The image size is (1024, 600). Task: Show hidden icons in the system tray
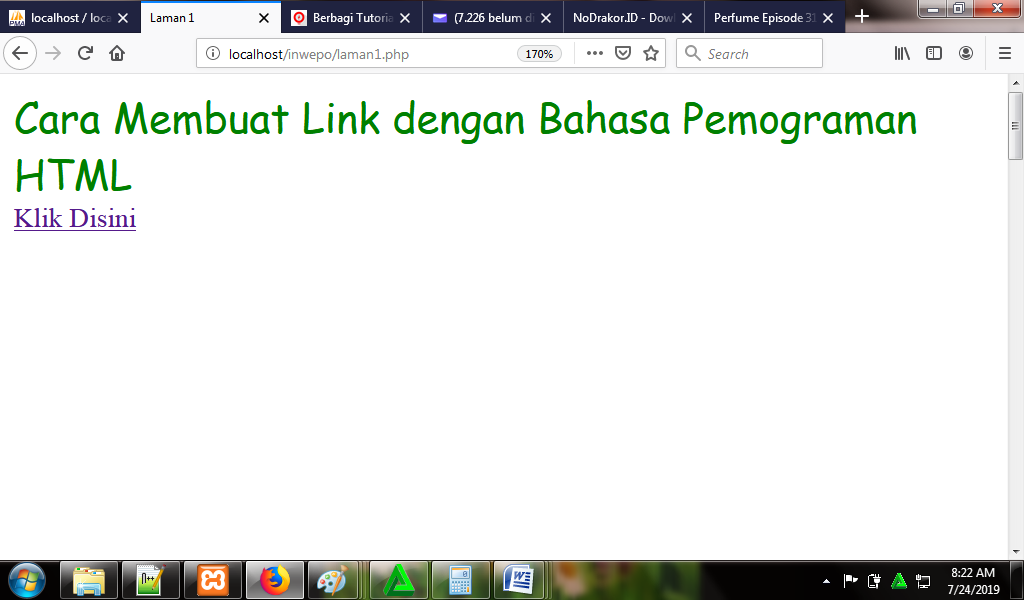826,580
